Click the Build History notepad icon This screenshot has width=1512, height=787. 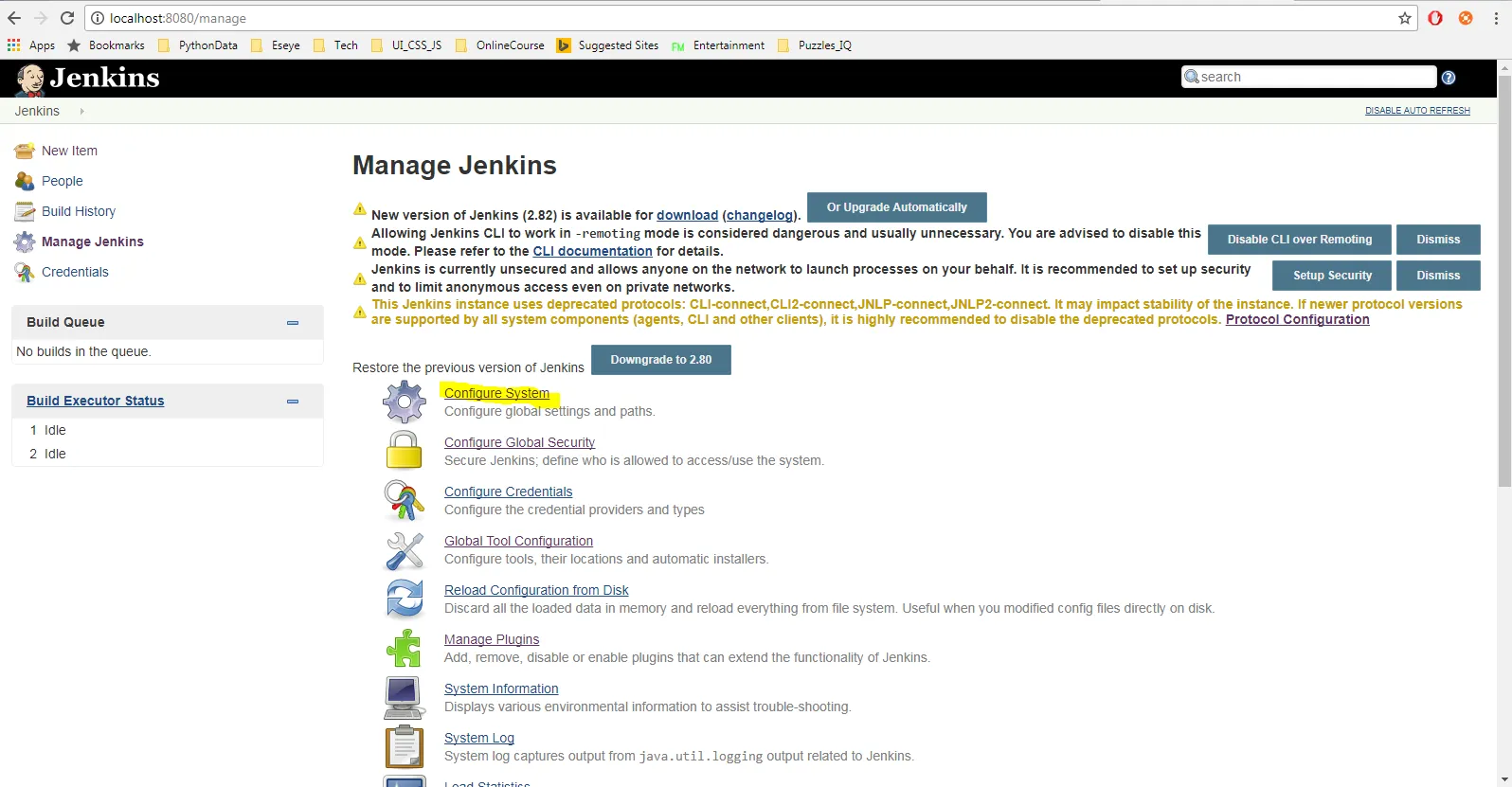(x=25, y=211)
